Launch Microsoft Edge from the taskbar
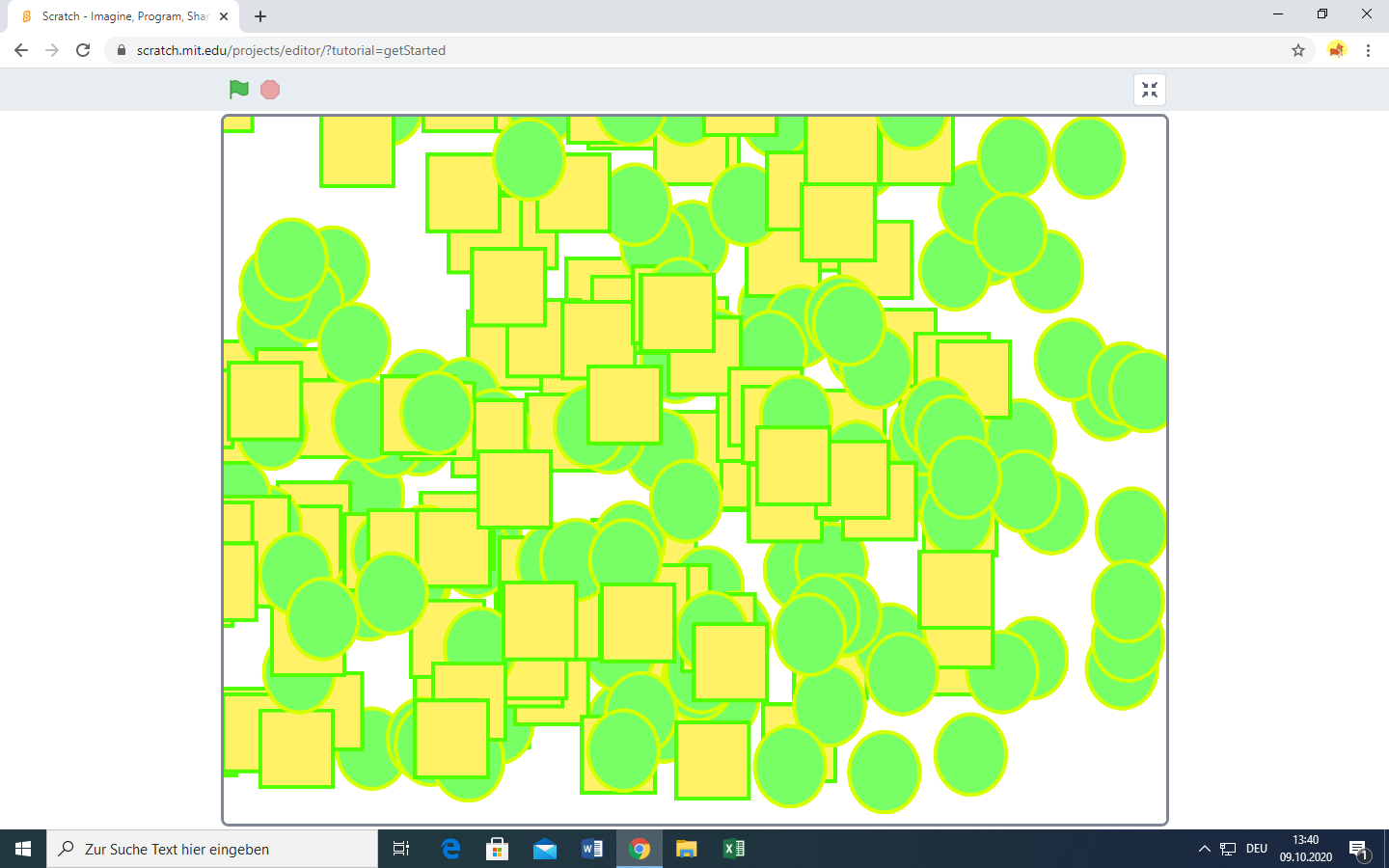The image size is (1389, 868). pos(450,849)
